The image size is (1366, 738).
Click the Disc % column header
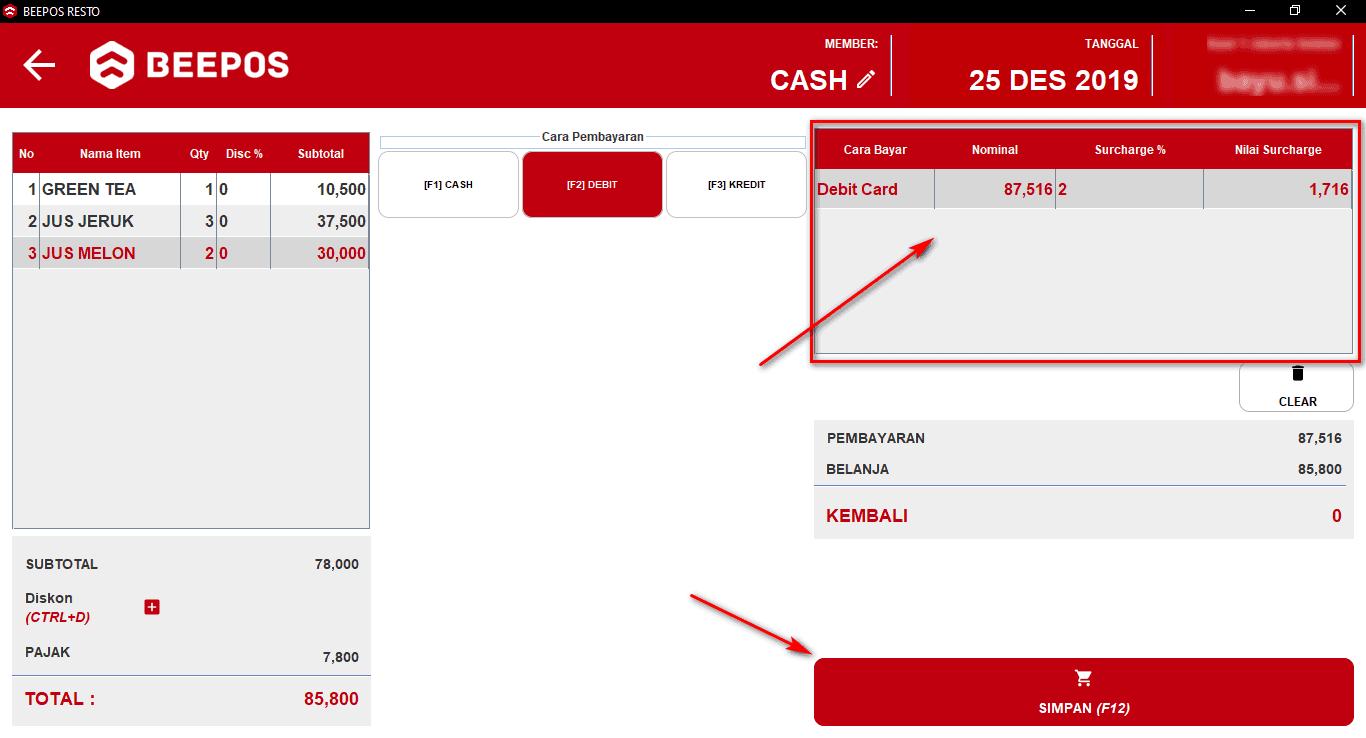click(244, 154)
